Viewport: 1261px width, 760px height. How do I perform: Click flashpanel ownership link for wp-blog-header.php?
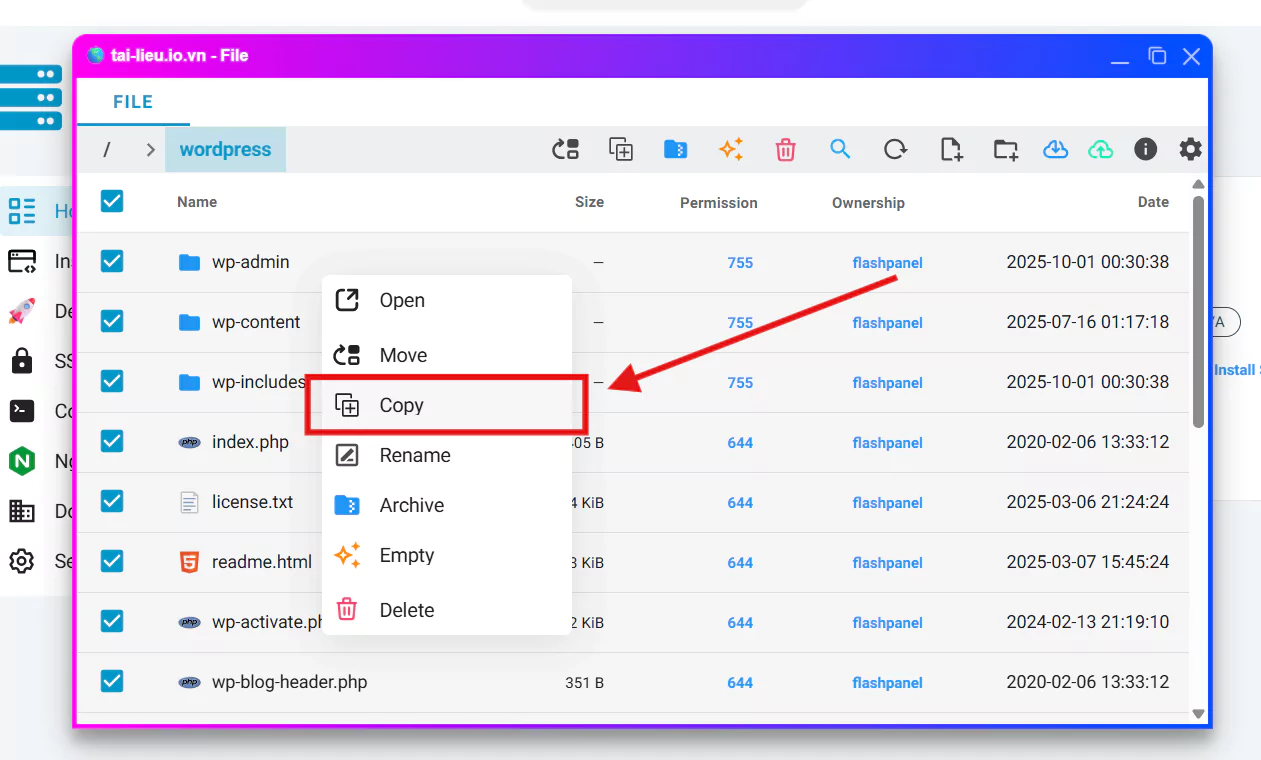(x=887, y=683)
